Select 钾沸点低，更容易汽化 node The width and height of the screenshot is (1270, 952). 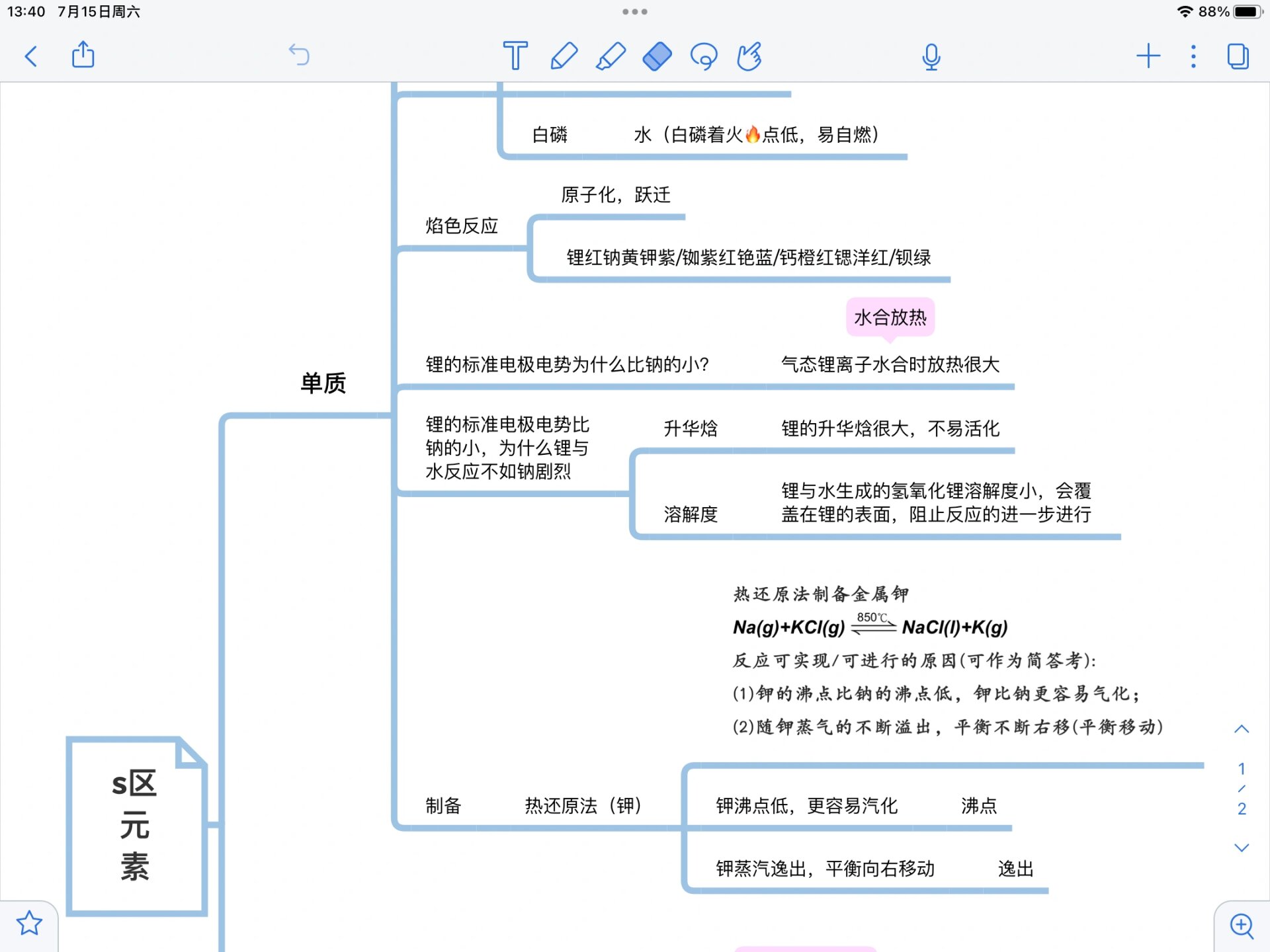tap(806, 805)
